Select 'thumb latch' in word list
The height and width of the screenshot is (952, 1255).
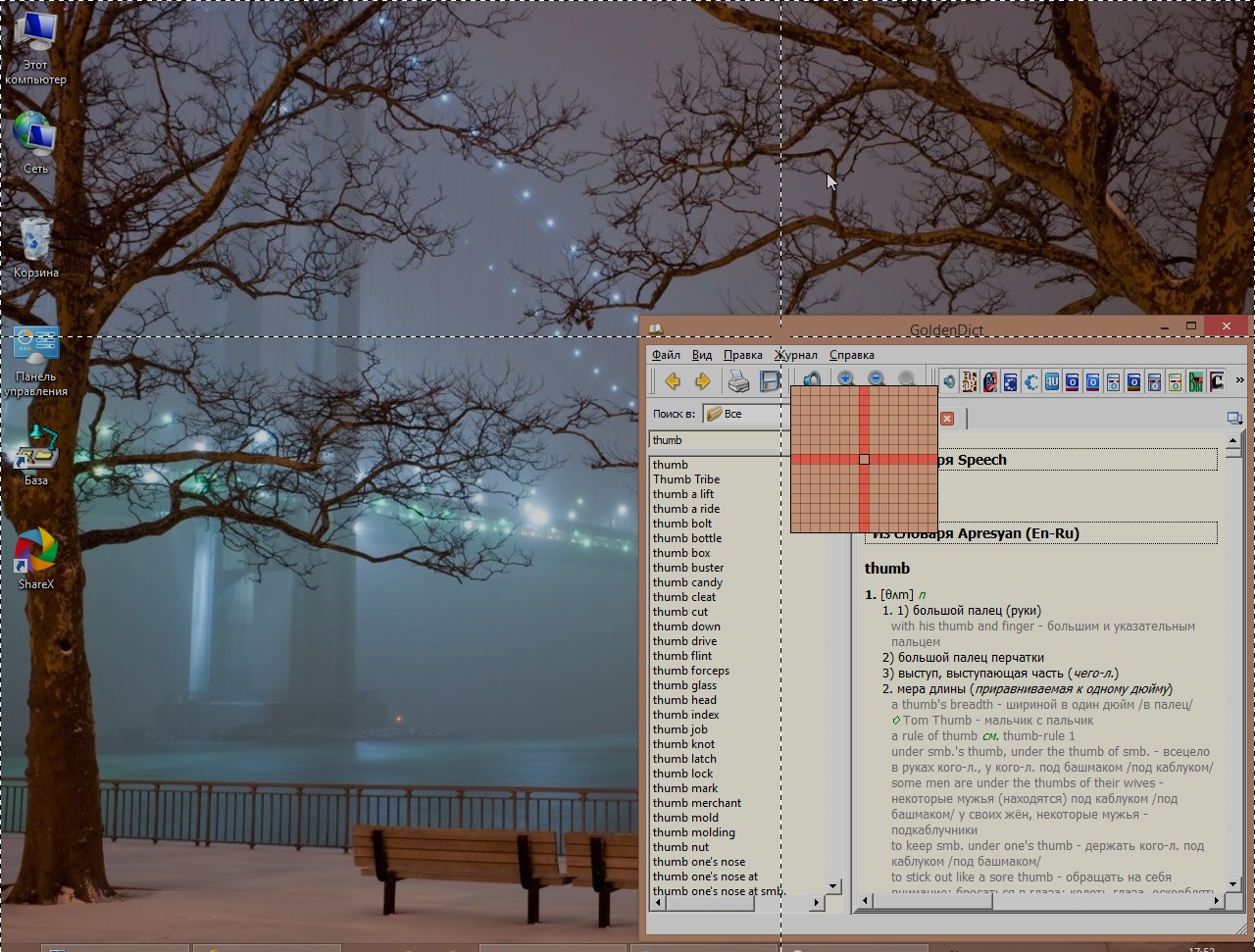pyautogui.click(x=684, y=759)
